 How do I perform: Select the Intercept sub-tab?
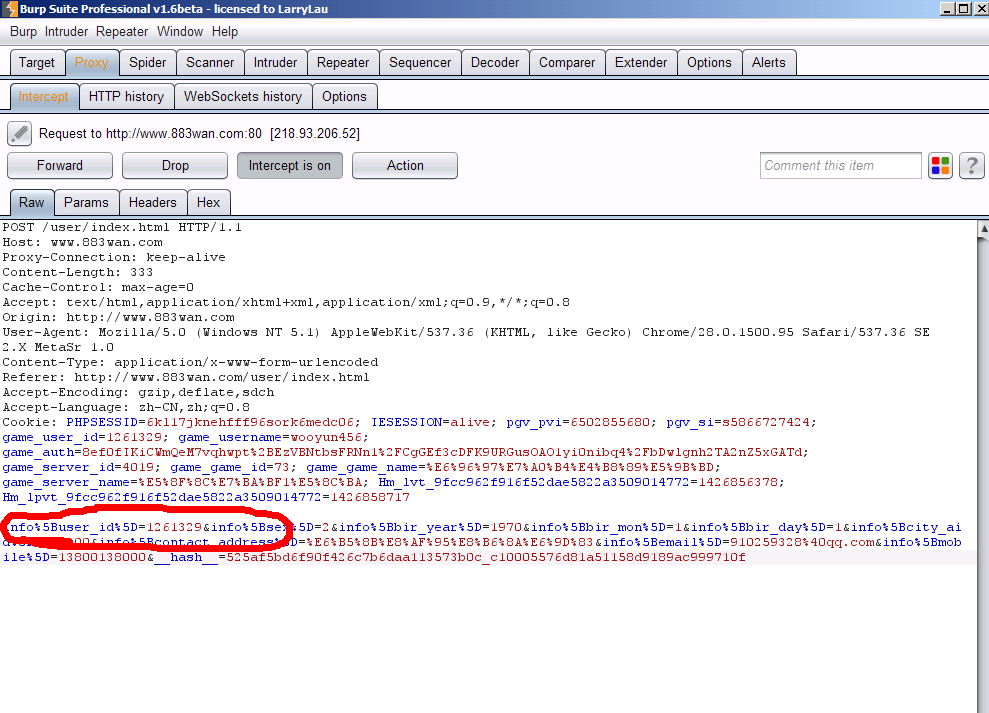pos(44,97)
